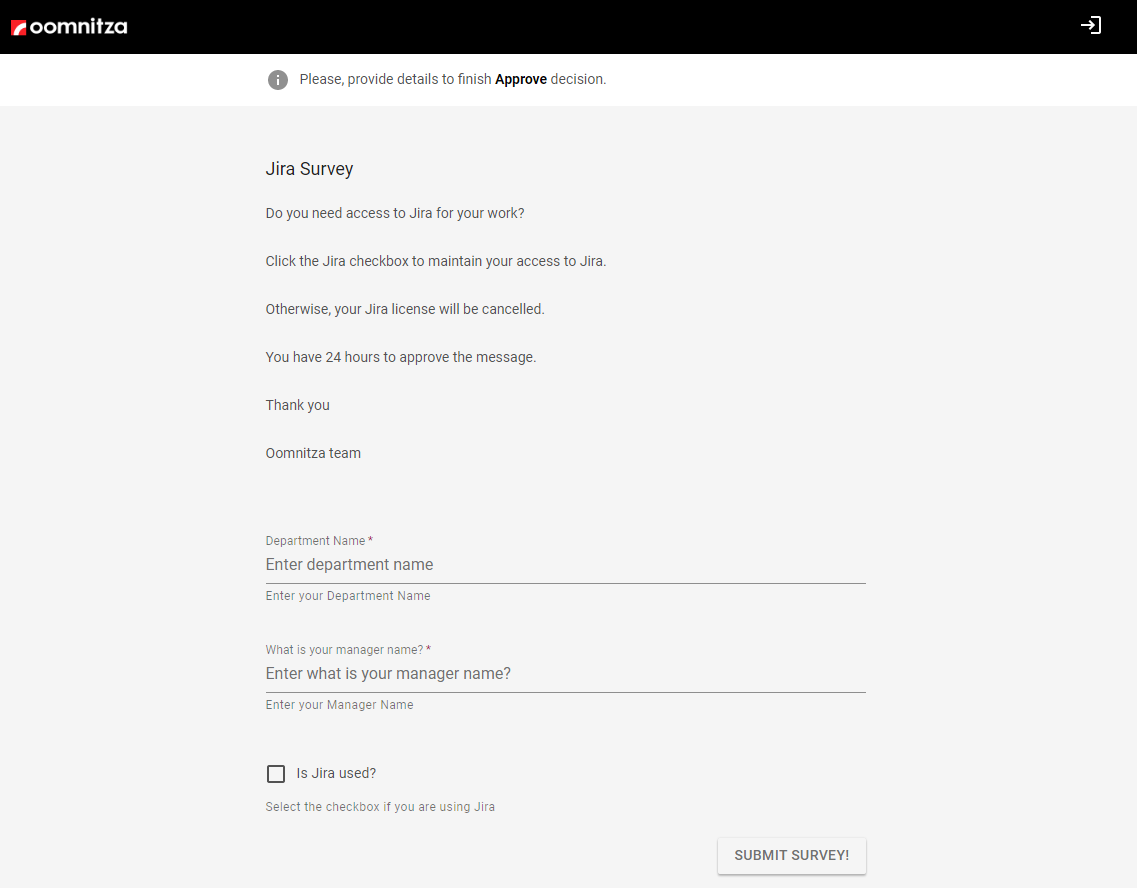
Task: Click the 'Enter your Department Name' hint text
Action: click(x=348, y=596)
